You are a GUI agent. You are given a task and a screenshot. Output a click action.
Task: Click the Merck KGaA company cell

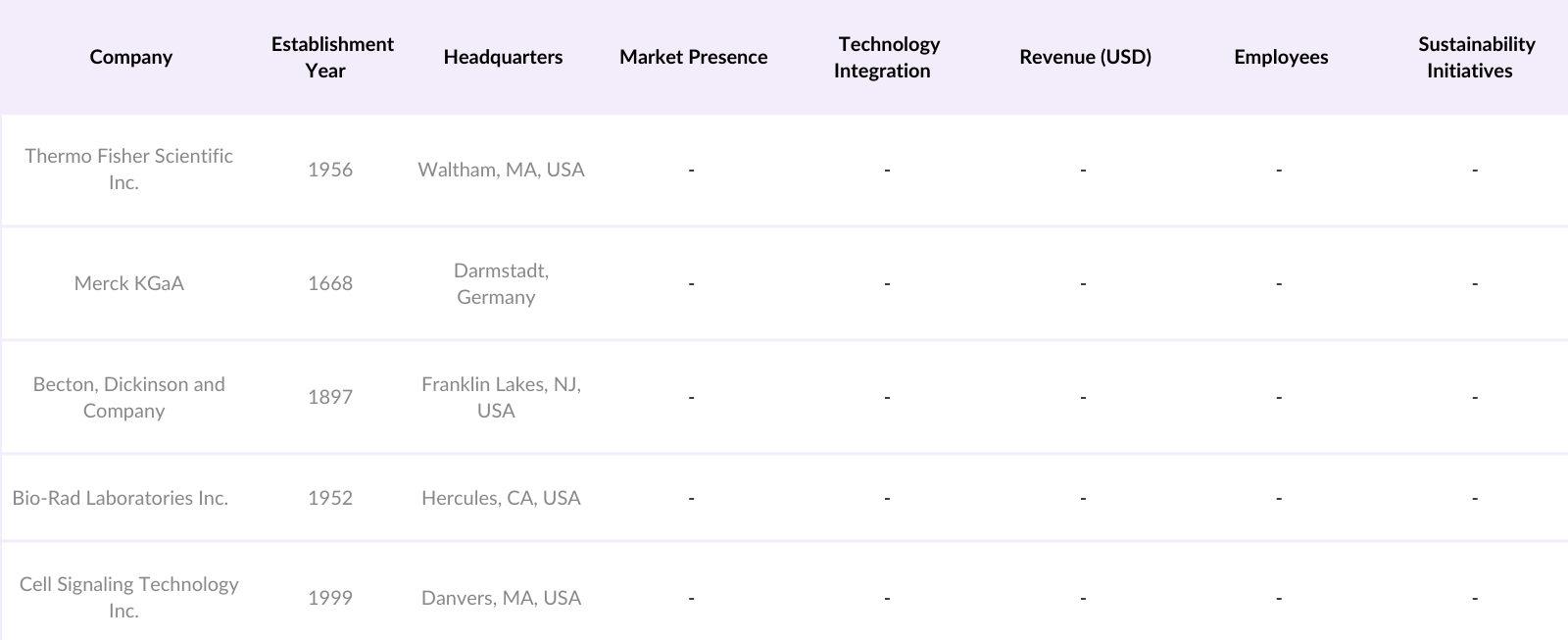(x=128, y=283)
